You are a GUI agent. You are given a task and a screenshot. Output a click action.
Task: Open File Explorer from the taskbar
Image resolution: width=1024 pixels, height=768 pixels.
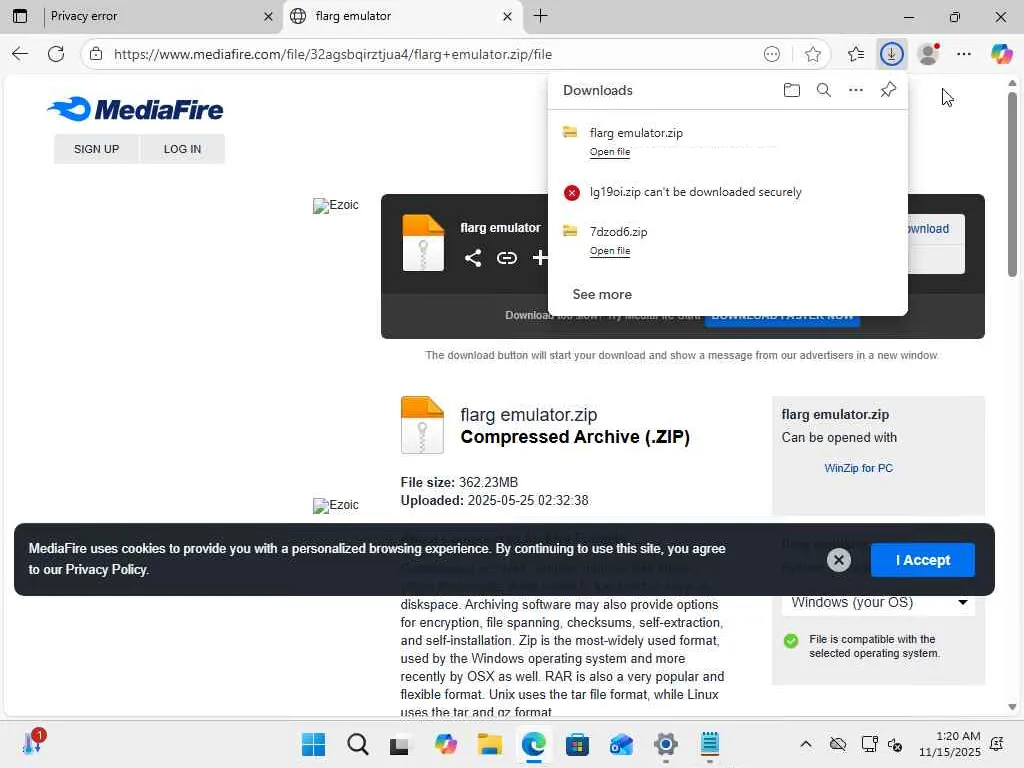coord(489,744)
